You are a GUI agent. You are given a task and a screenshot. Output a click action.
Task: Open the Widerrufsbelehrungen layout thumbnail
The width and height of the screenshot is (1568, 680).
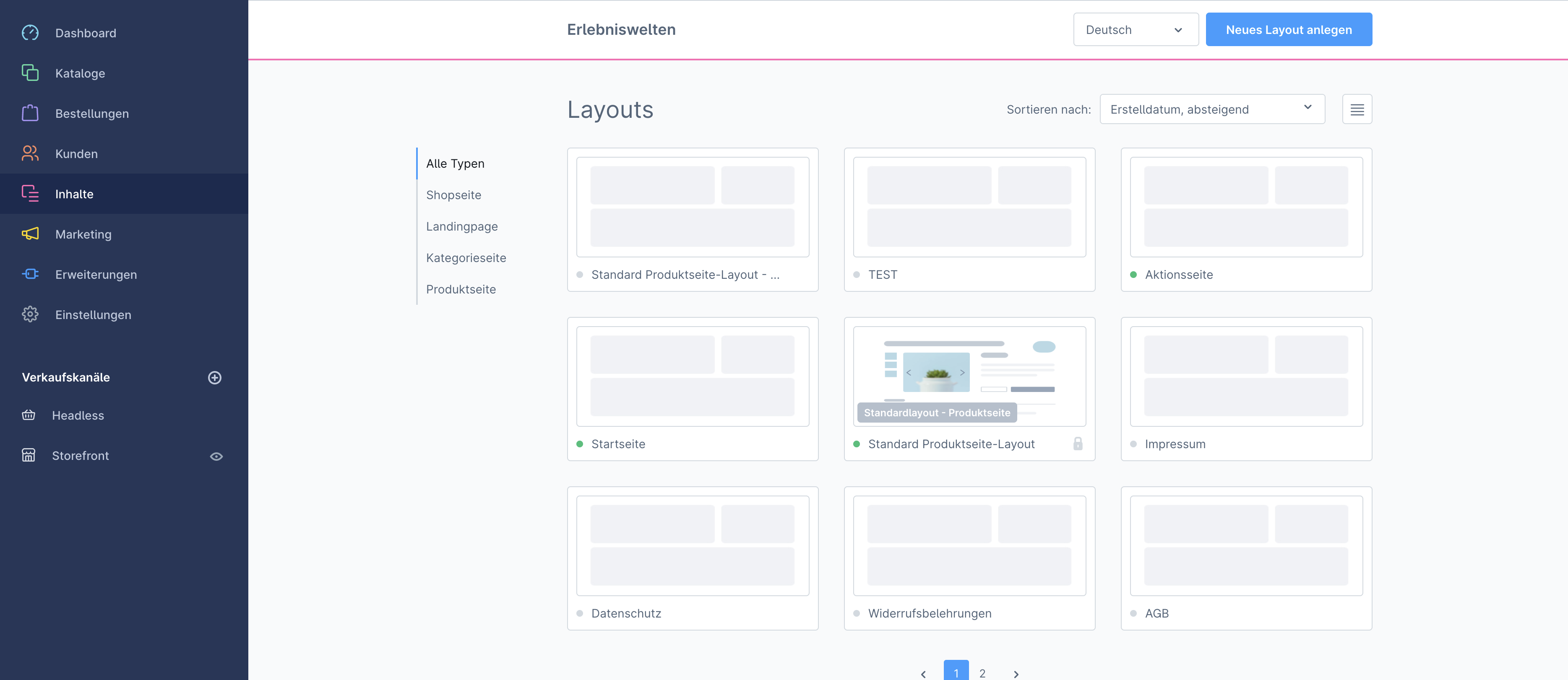coord(969,545)
